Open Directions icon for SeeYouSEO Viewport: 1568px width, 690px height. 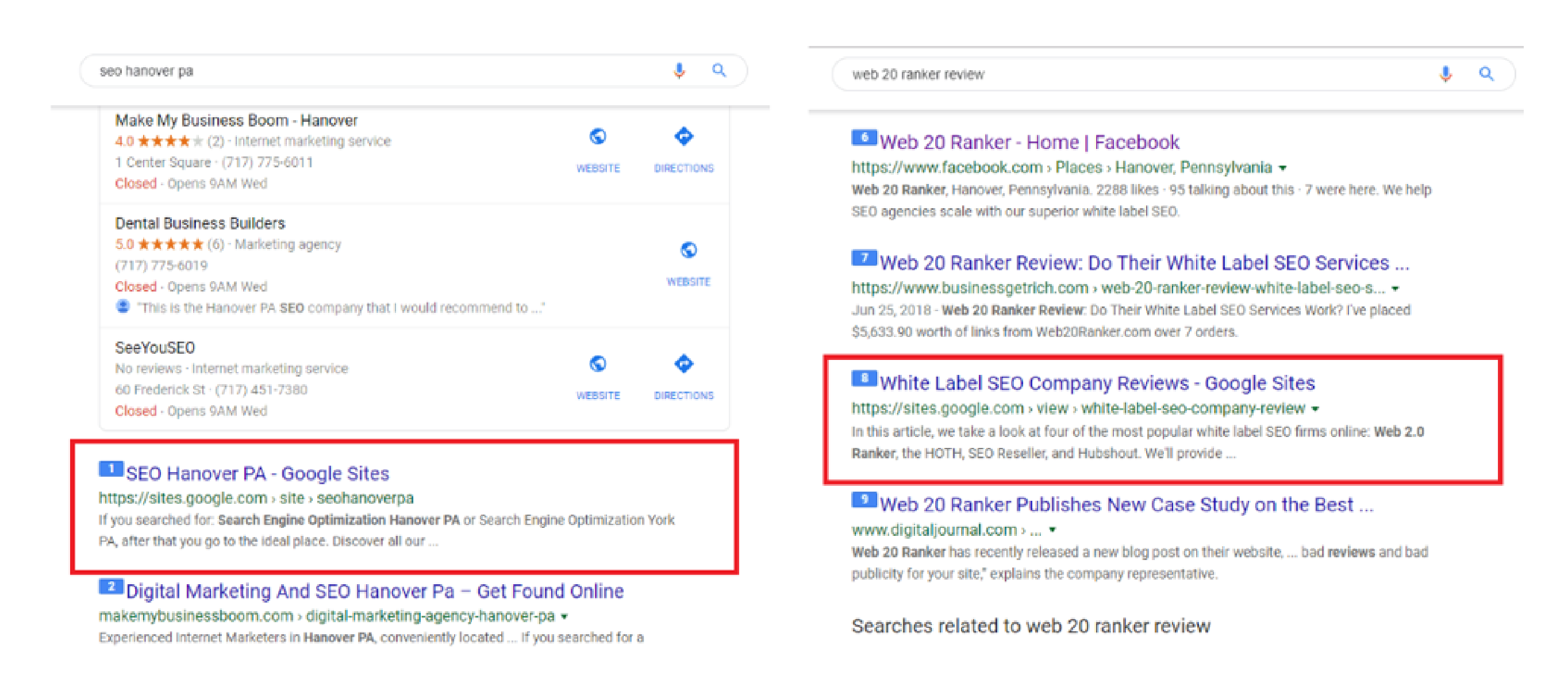click(x=683, y=363)
